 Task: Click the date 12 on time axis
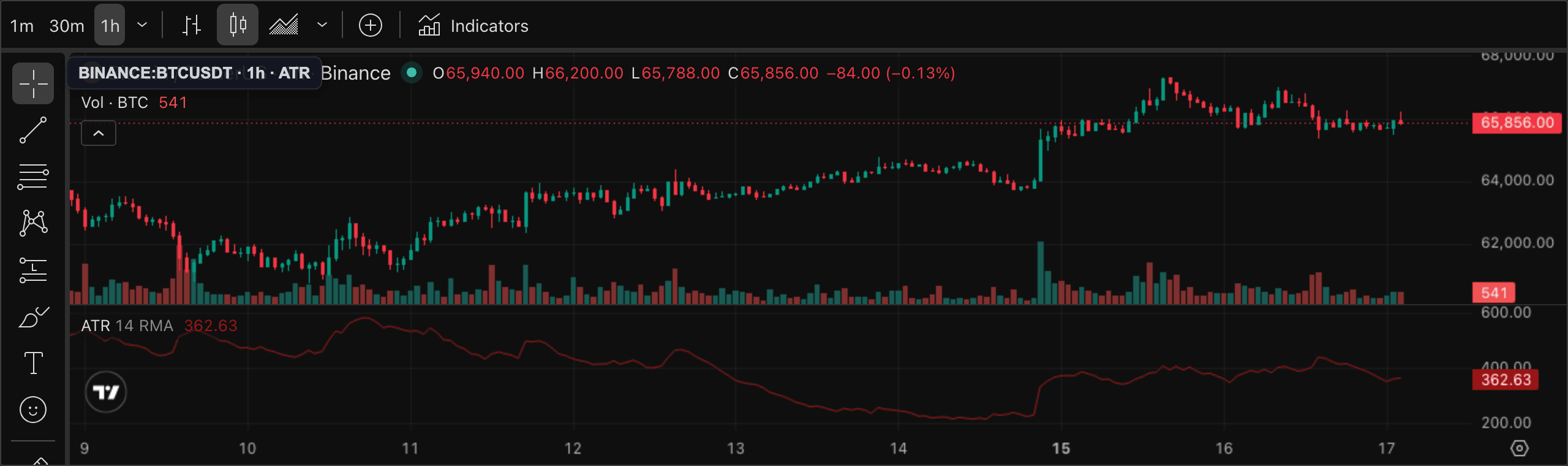pos(573,448)
